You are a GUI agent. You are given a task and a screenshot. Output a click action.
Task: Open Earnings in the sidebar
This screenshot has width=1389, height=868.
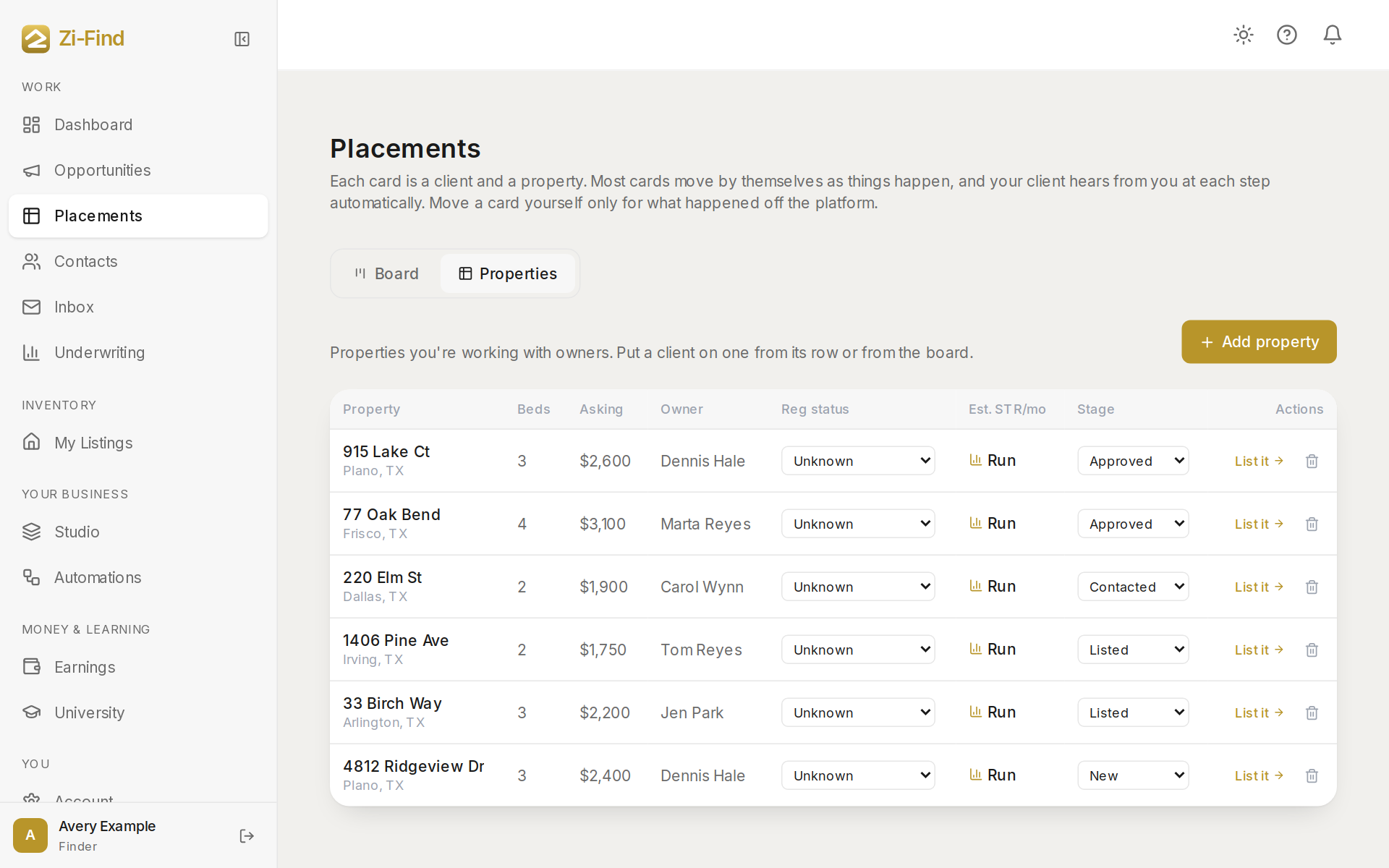coord(138,667)
